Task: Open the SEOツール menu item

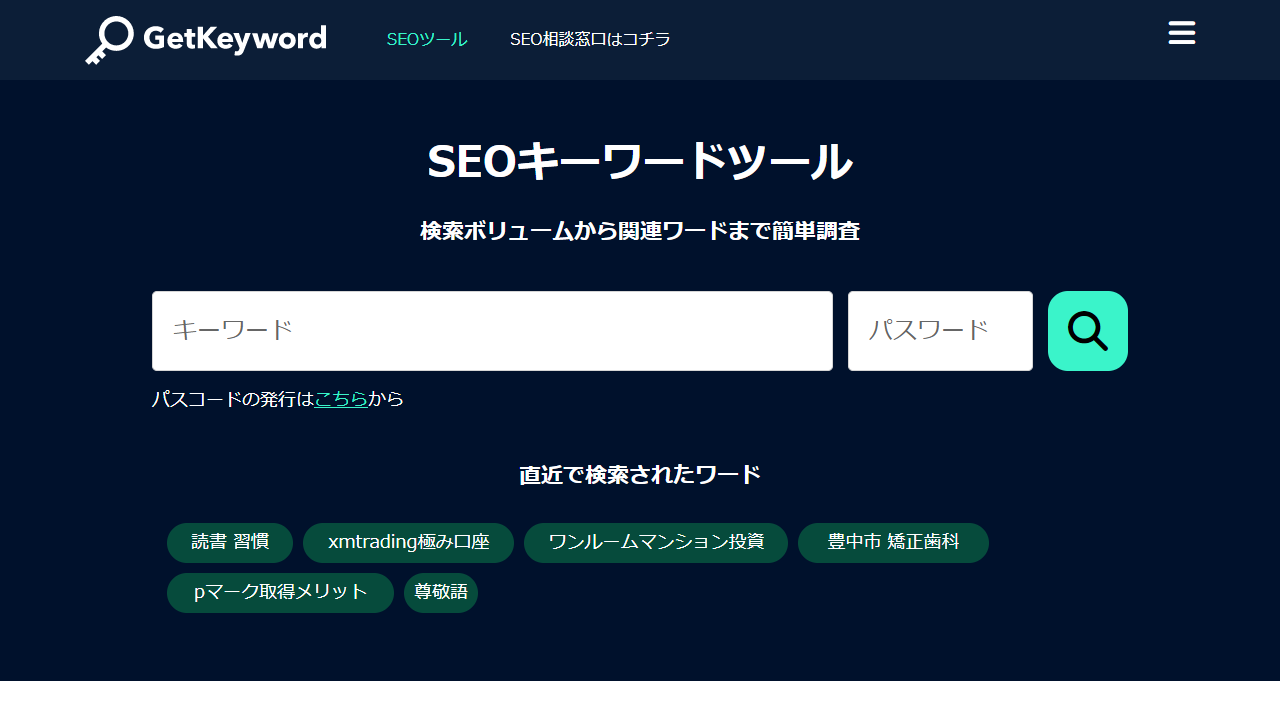Action: 427,39
